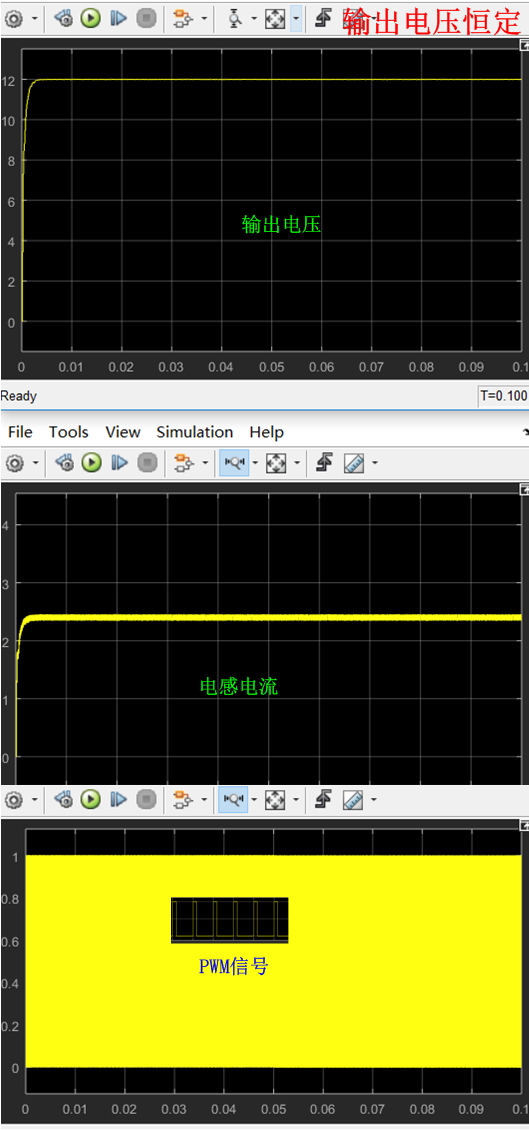This screenshot has height=1130, width=529.
Task: Expand scale axes dropdown in inductor current scope
Action: (x=295, y=463)
